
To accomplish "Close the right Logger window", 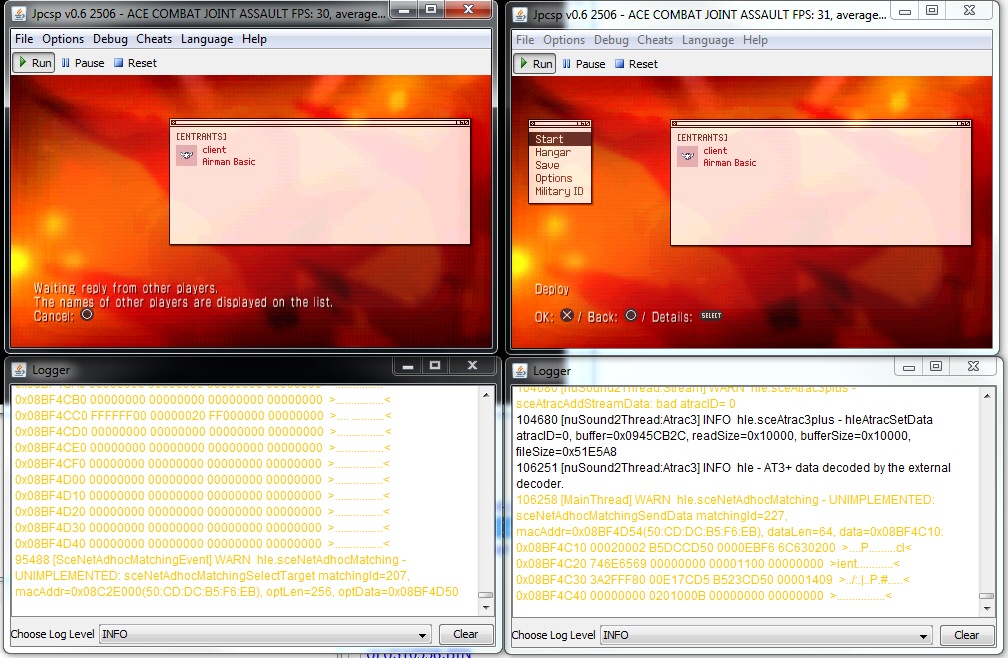I will [973, 367].
